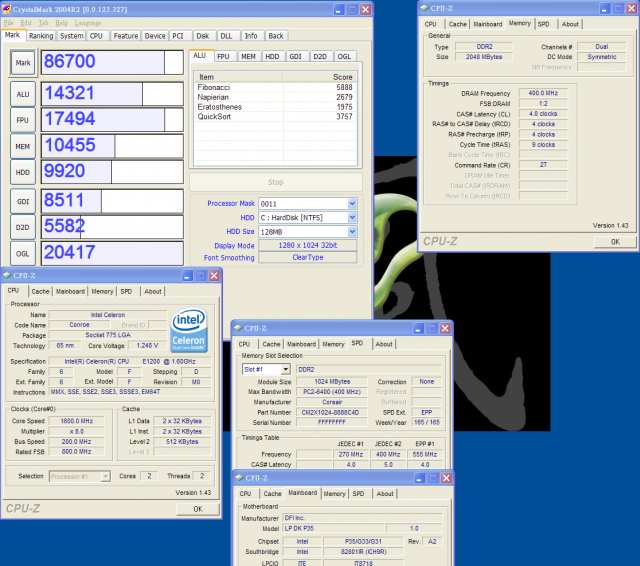This screenshot has height=566, width=640.
Task: Switch to the System tab in CrystalMark
Action: (71, 36)
